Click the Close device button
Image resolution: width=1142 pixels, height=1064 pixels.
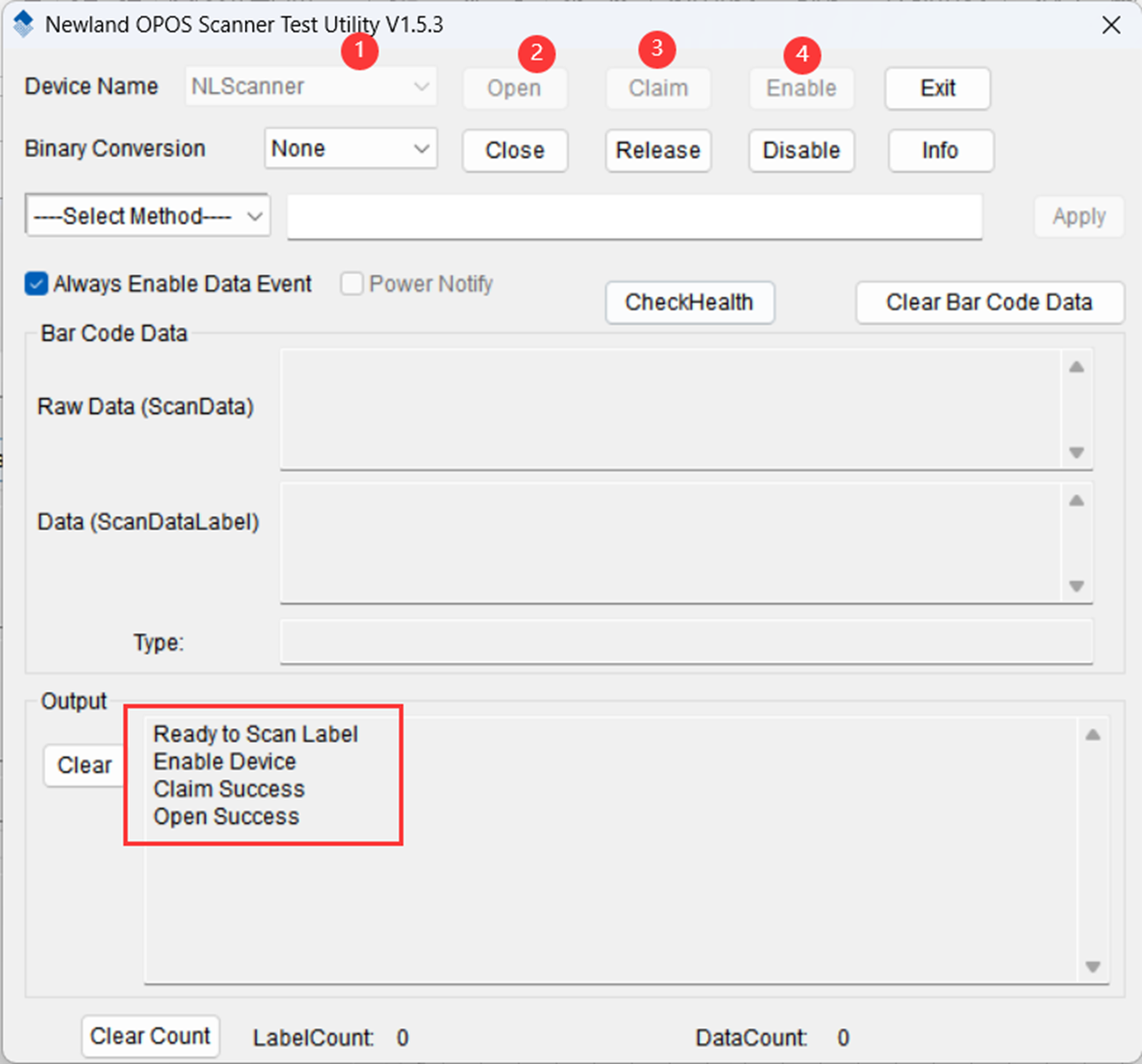pyautogui.click(x=514, y=150)
